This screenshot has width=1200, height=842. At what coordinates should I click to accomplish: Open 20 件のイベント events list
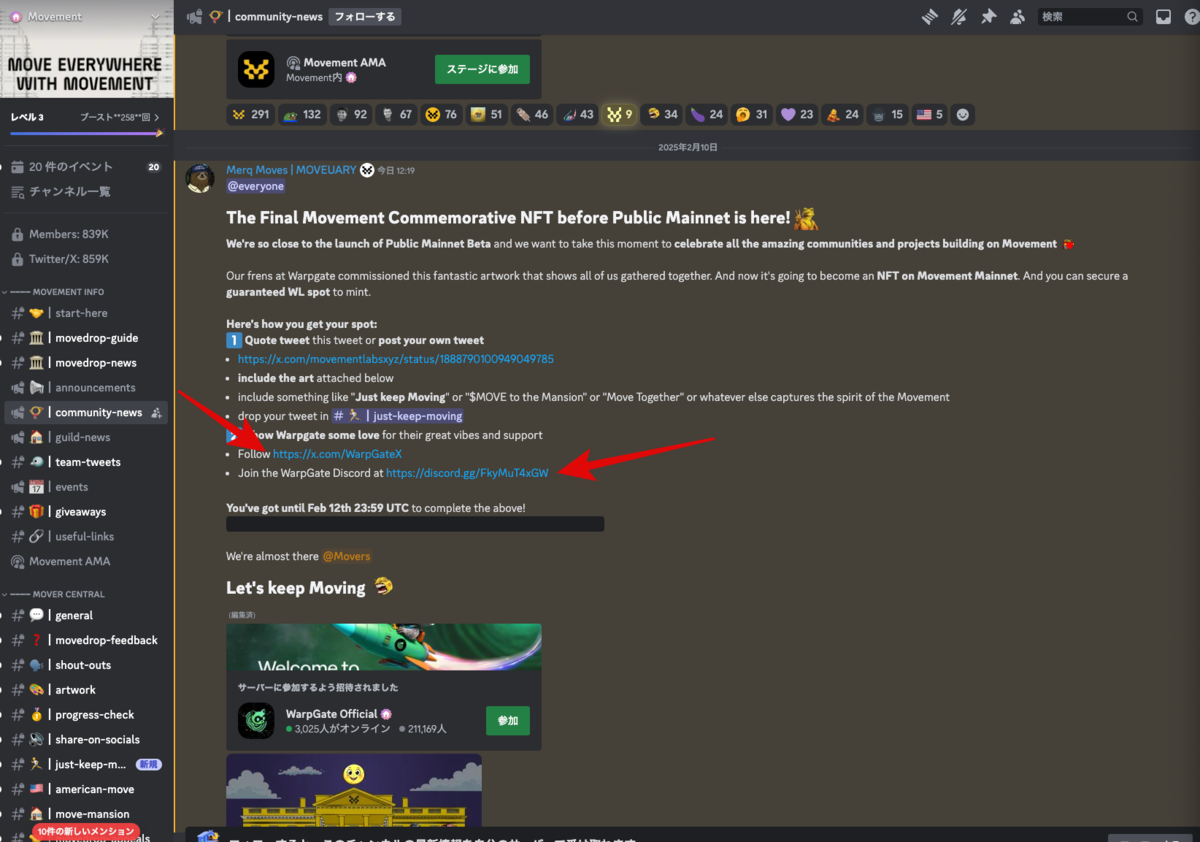tap(85, 167)
